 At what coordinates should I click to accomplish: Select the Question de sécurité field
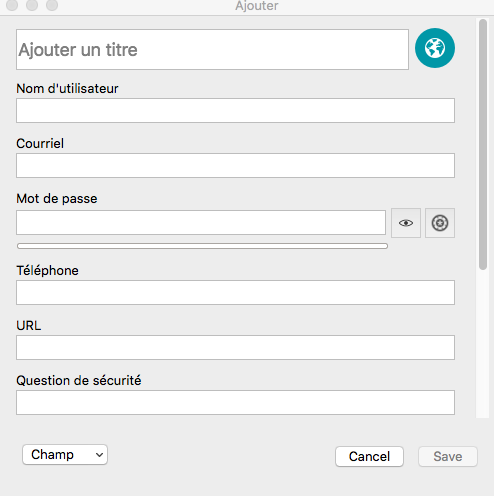(235, 402)
